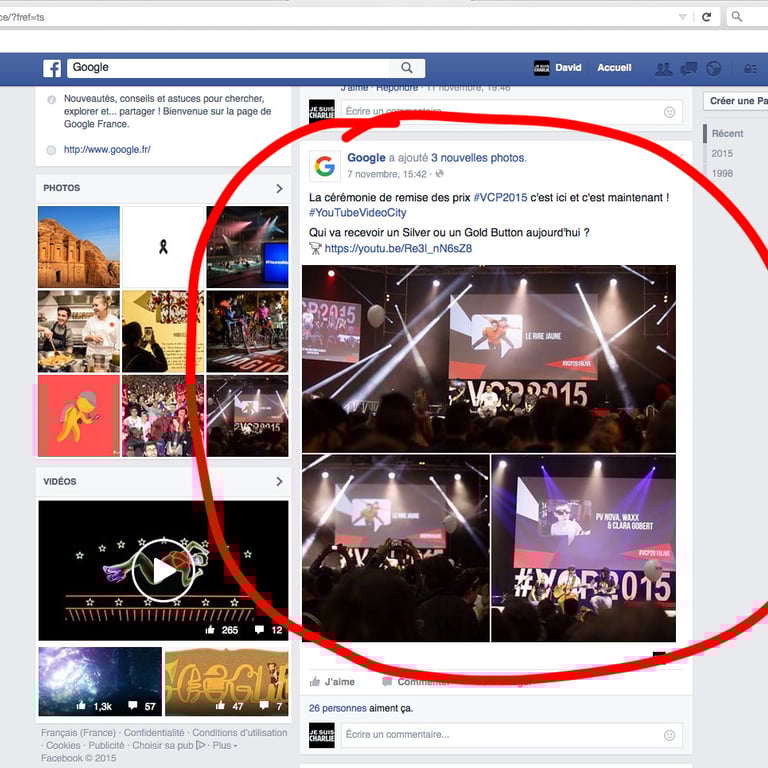Open the 3 nouvelles photos link
This screenshot has height=768, width=768.
point(478,158)
